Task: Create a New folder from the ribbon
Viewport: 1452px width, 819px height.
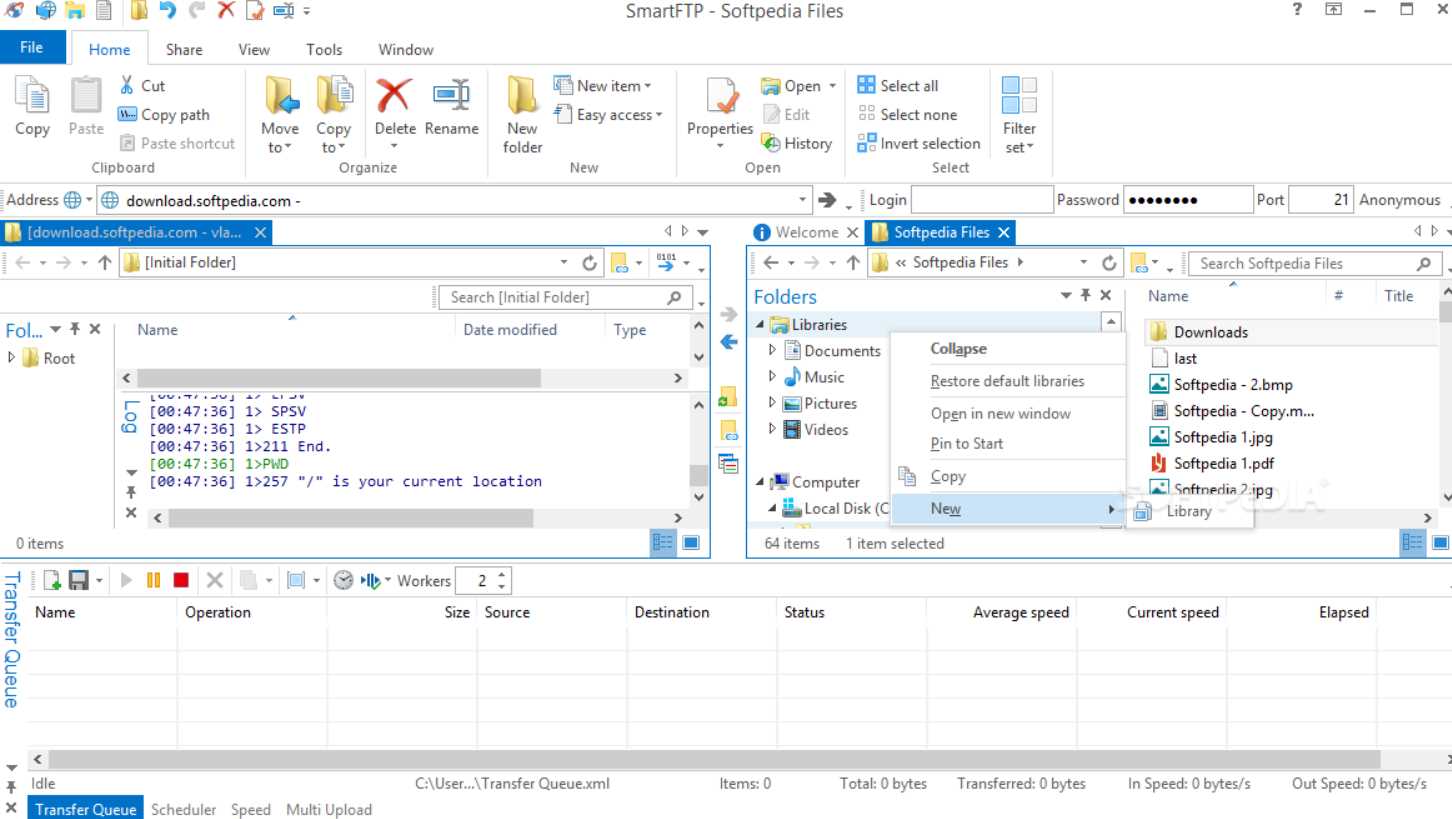Action: (522, 115)
